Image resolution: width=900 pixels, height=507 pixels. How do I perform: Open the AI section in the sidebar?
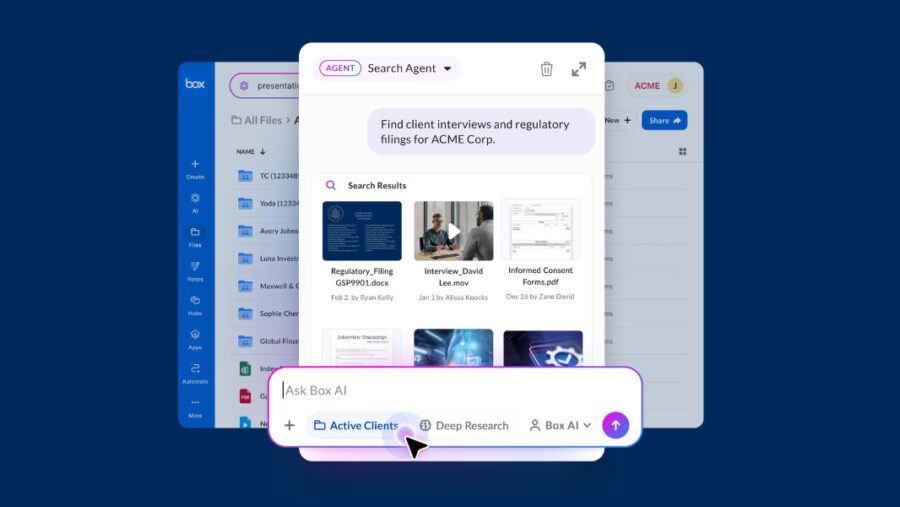point(195,203)
